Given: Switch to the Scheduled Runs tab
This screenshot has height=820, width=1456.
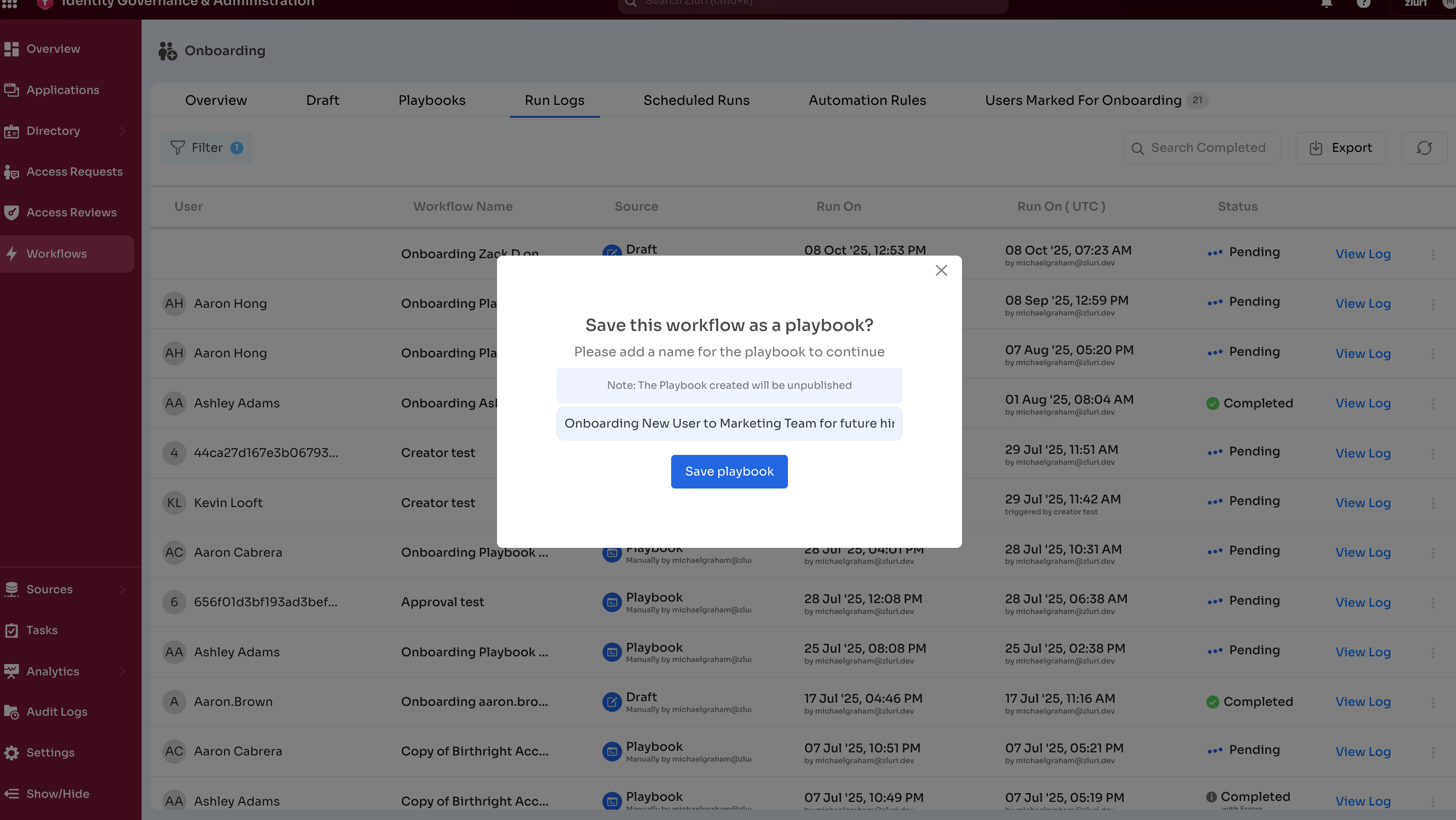Looking at the screenshot, I should [696, 101].
